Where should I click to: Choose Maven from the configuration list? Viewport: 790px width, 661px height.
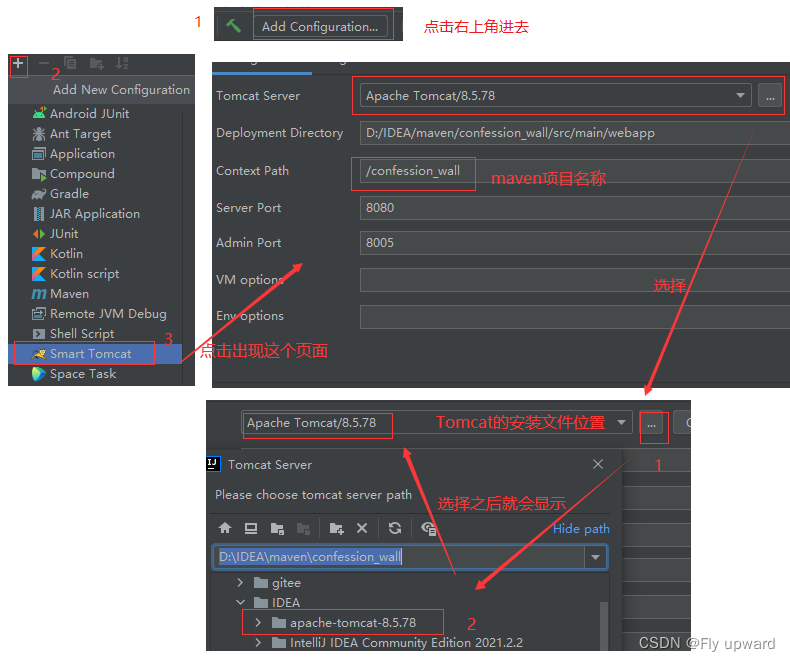click(x=70, y=294)
